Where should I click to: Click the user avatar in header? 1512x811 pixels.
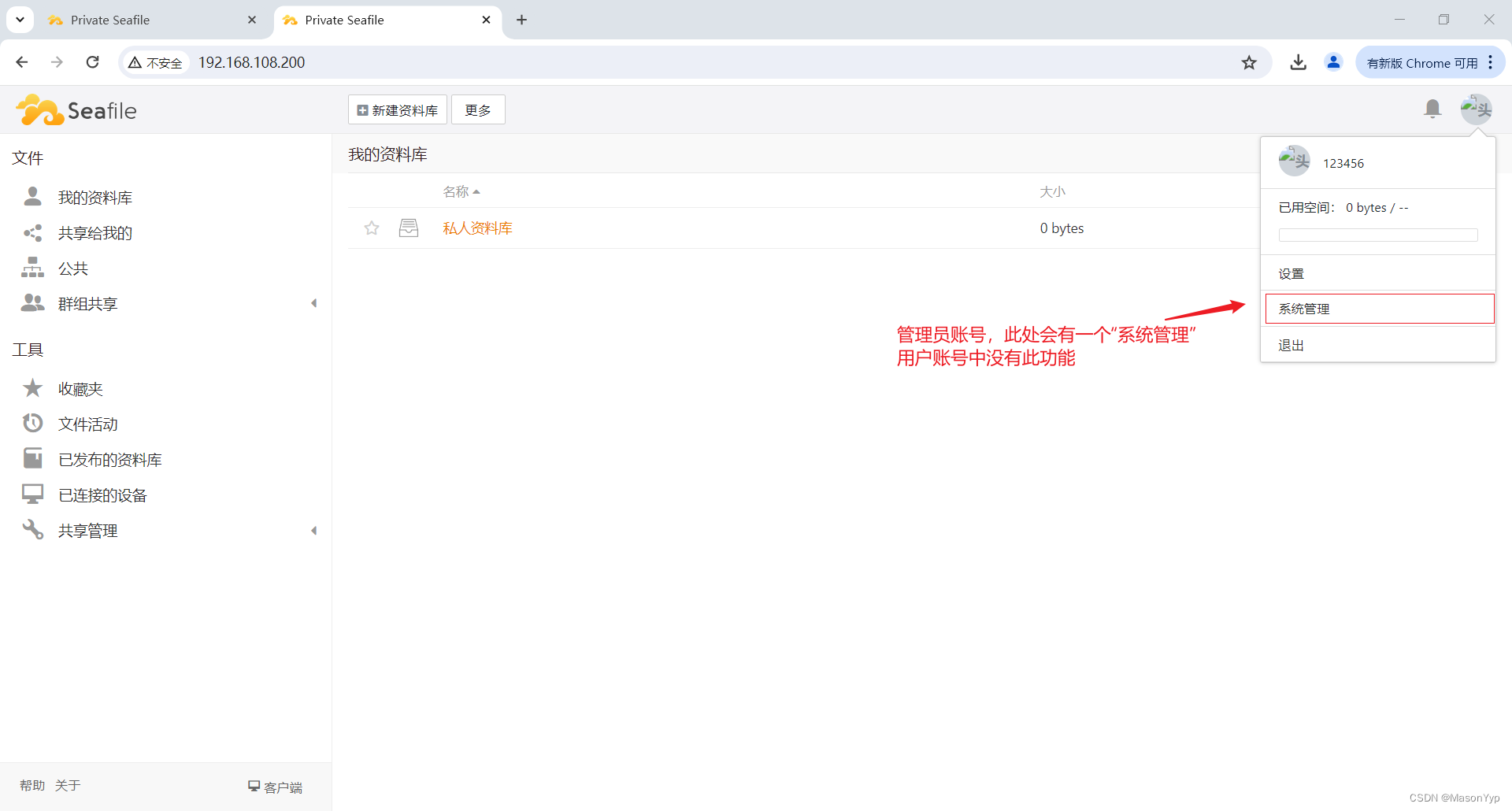click(x=1476, y=109)
